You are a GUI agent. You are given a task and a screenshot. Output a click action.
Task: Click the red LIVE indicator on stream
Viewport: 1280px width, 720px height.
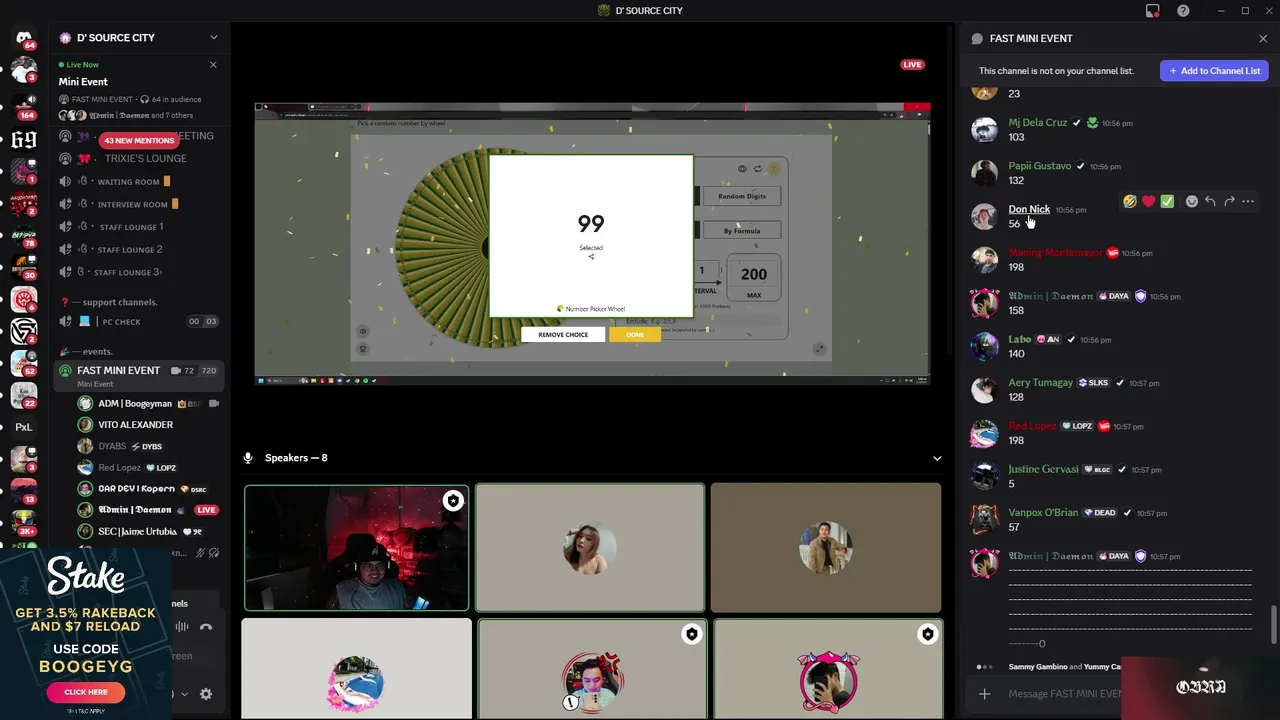tap(912, 65)
